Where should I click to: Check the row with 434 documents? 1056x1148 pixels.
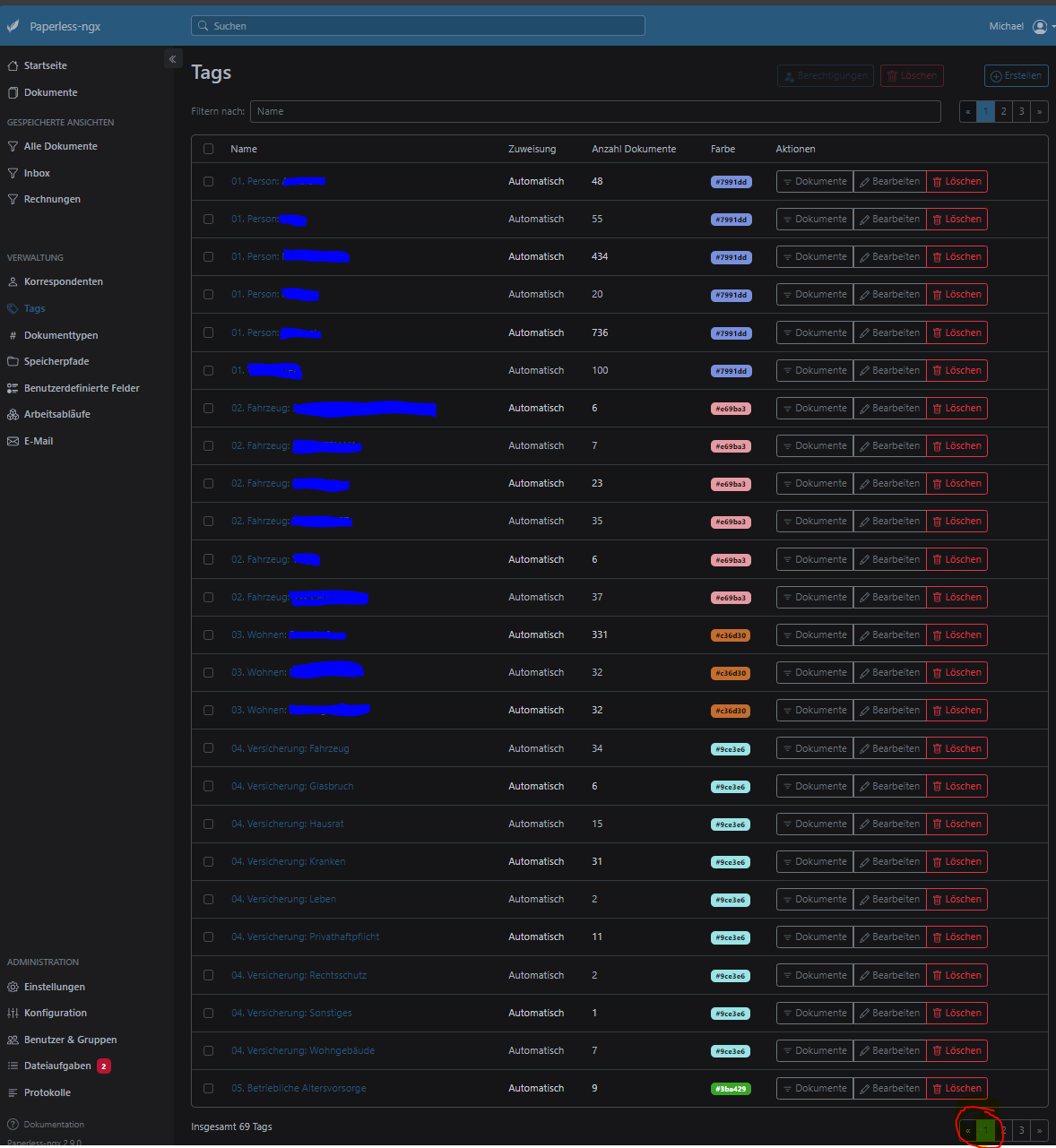pyautogui.click(x=209, y=256)
